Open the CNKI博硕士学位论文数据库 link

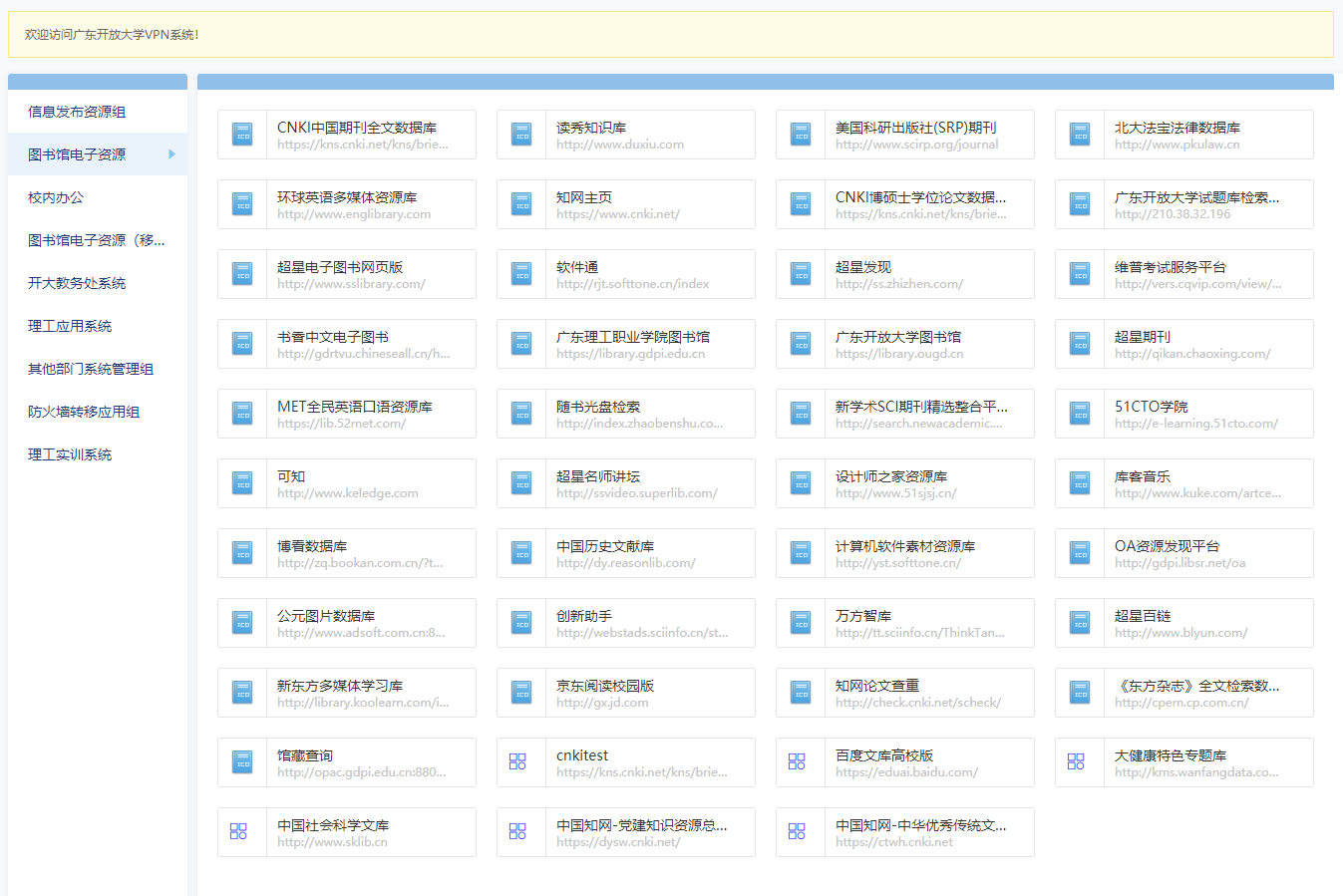[x=905, y=204]
